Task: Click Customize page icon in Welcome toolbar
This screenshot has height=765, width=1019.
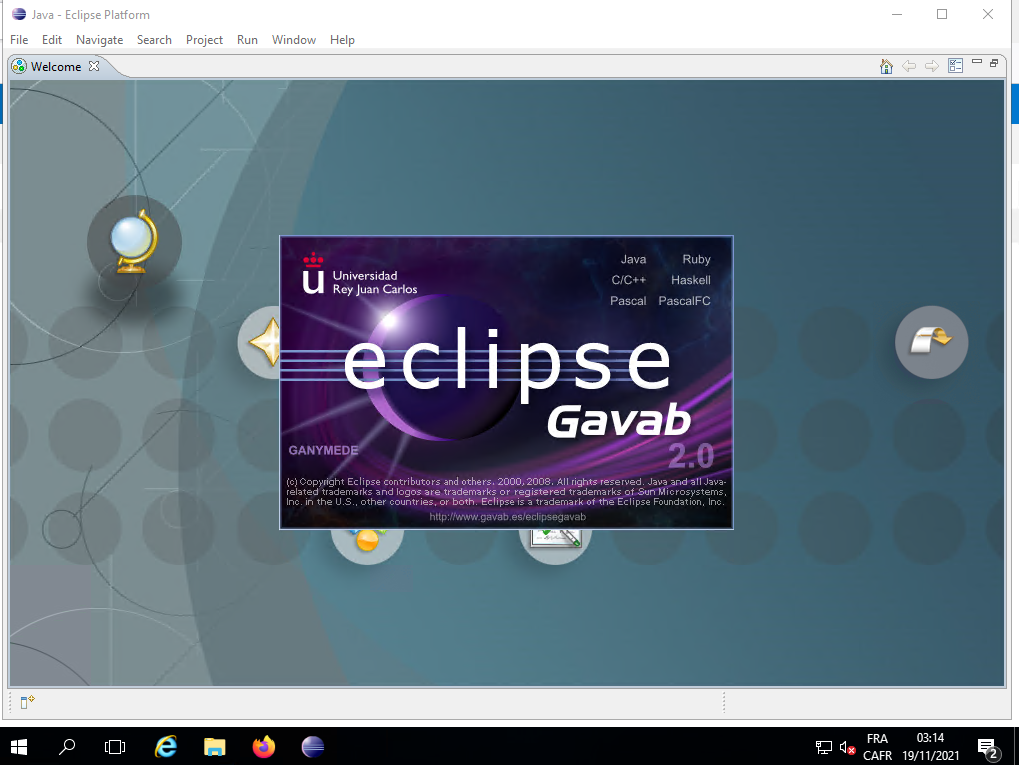Action: coord(955,66)
